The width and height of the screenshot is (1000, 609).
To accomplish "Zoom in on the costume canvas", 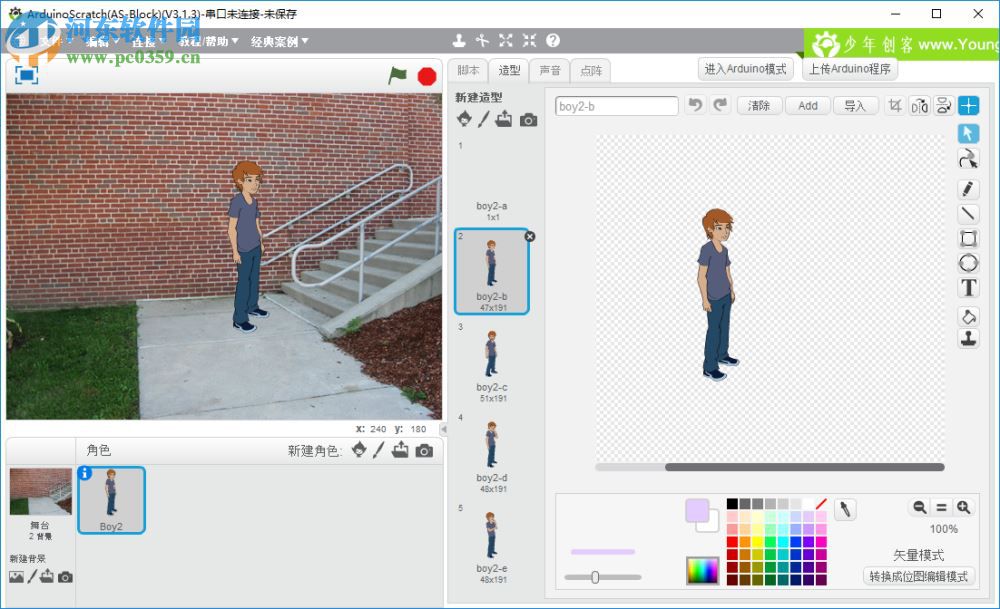I will click(x=963, y=507).
